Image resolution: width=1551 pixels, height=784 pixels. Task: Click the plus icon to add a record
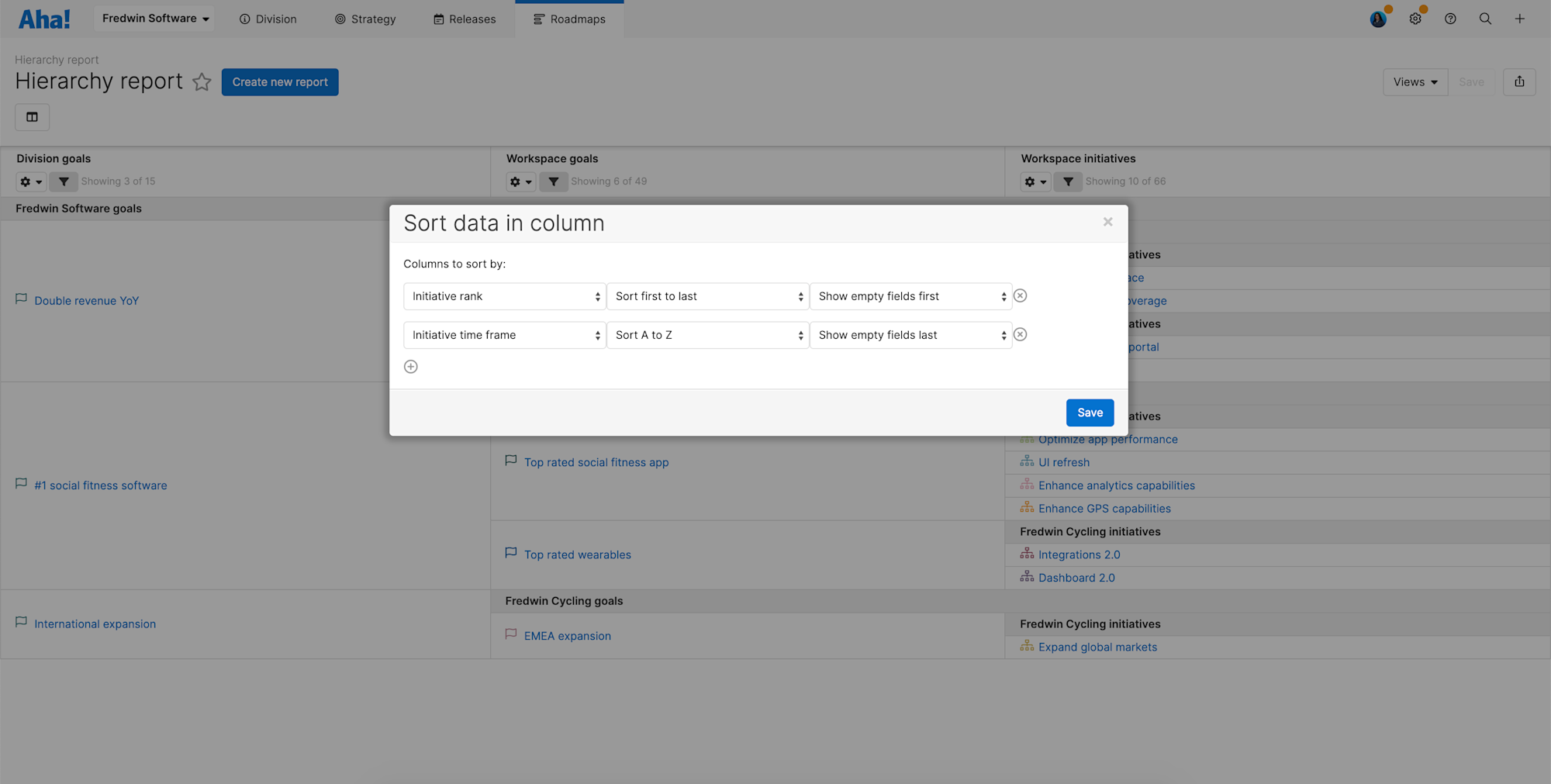[1519, 18]
